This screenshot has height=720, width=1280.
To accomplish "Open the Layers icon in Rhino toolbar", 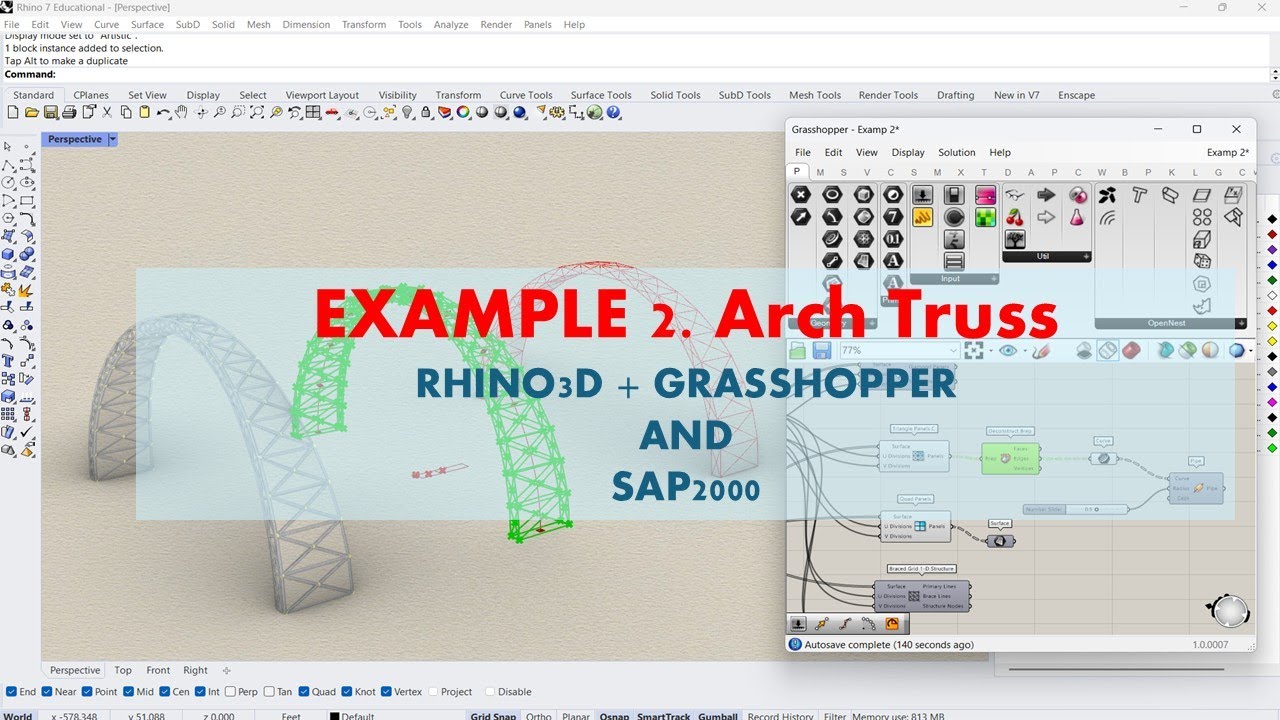I will (444, 113).
